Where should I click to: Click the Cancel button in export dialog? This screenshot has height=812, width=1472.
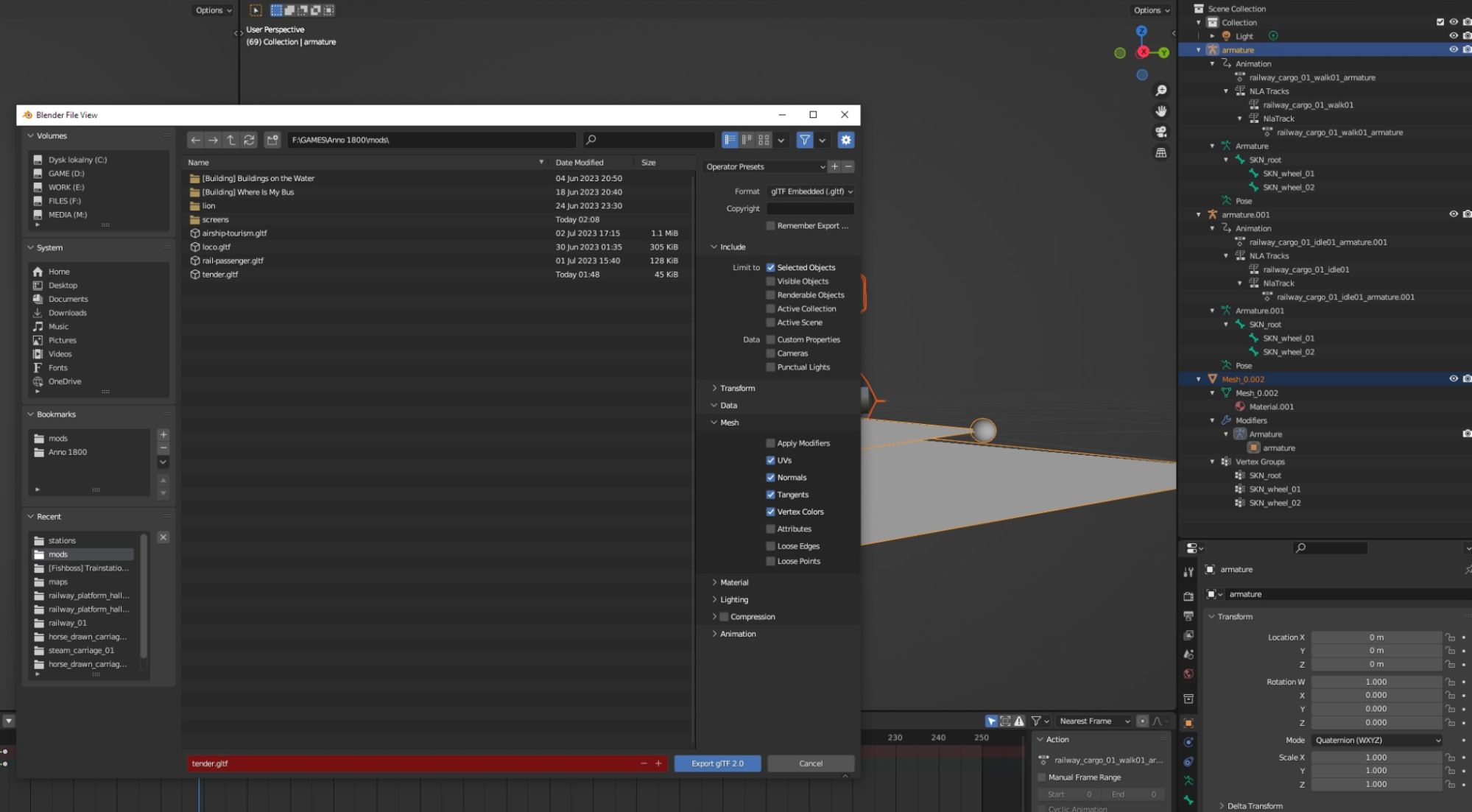(x=810, y=763)
